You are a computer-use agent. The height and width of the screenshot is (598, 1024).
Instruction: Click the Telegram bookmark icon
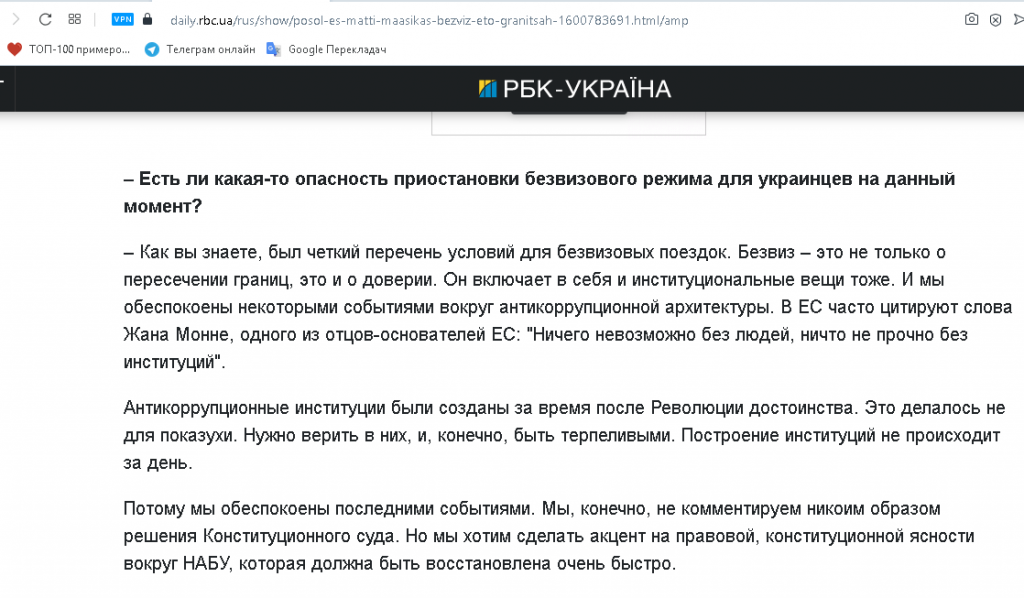coord(152,50)
